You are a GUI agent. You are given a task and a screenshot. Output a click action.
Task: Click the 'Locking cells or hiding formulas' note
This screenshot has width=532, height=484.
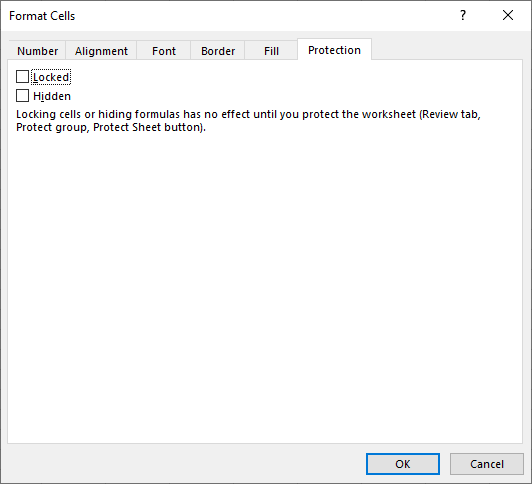[248, 121]
